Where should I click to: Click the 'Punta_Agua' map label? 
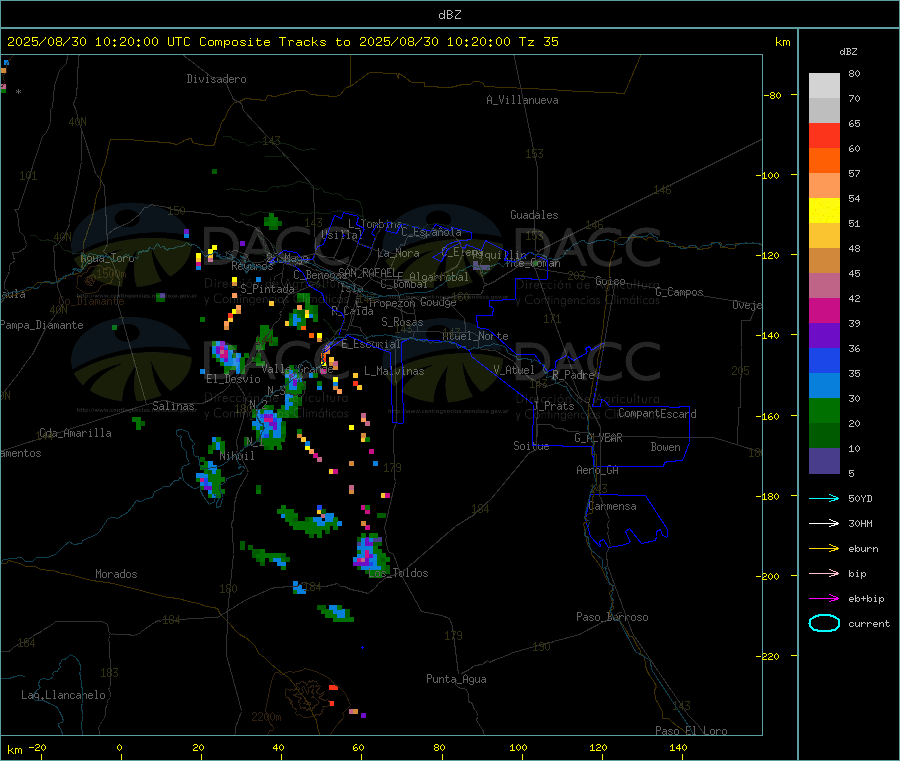(456, 679)
